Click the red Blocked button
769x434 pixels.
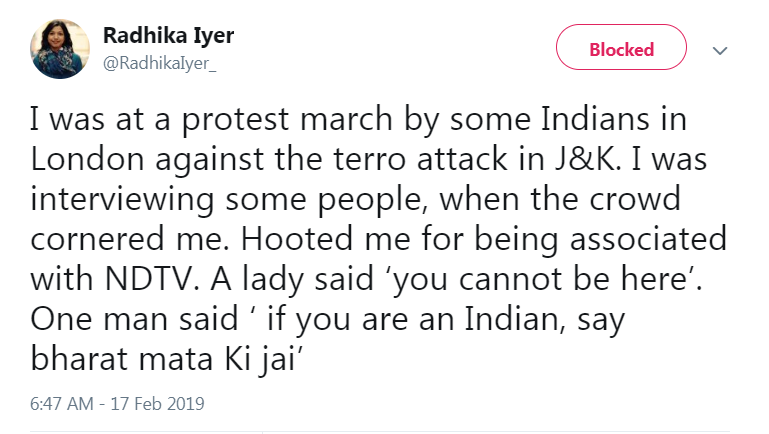pyautogui.click(x=621, y=49)
